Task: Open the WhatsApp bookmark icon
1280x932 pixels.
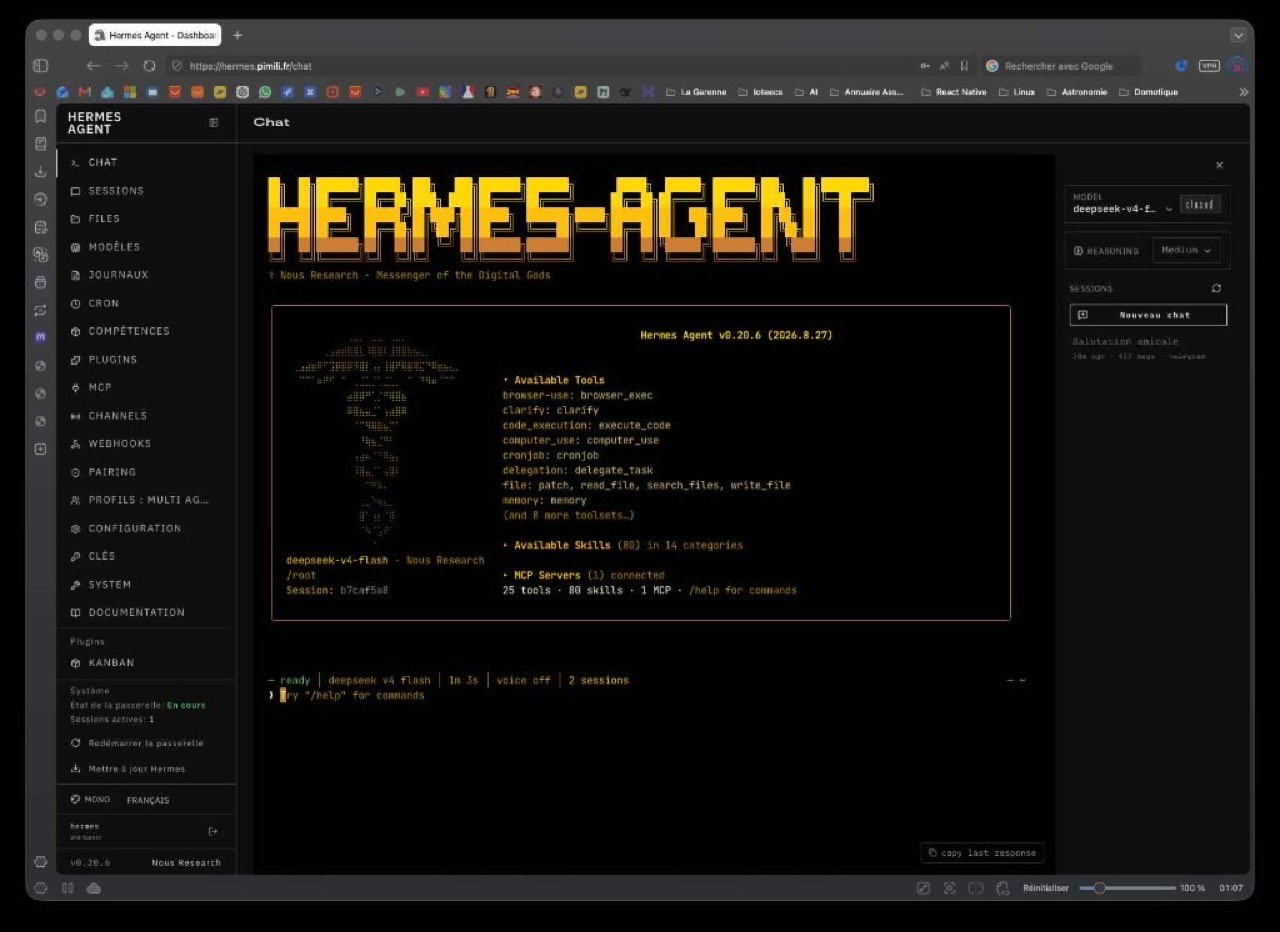Action: coord(265,92)
